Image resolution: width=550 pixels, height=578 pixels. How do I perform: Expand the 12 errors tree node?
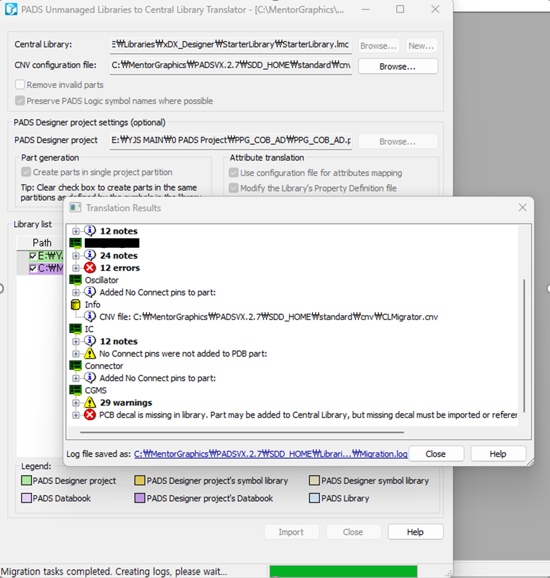pyautogui.click(x=76, y=268)
